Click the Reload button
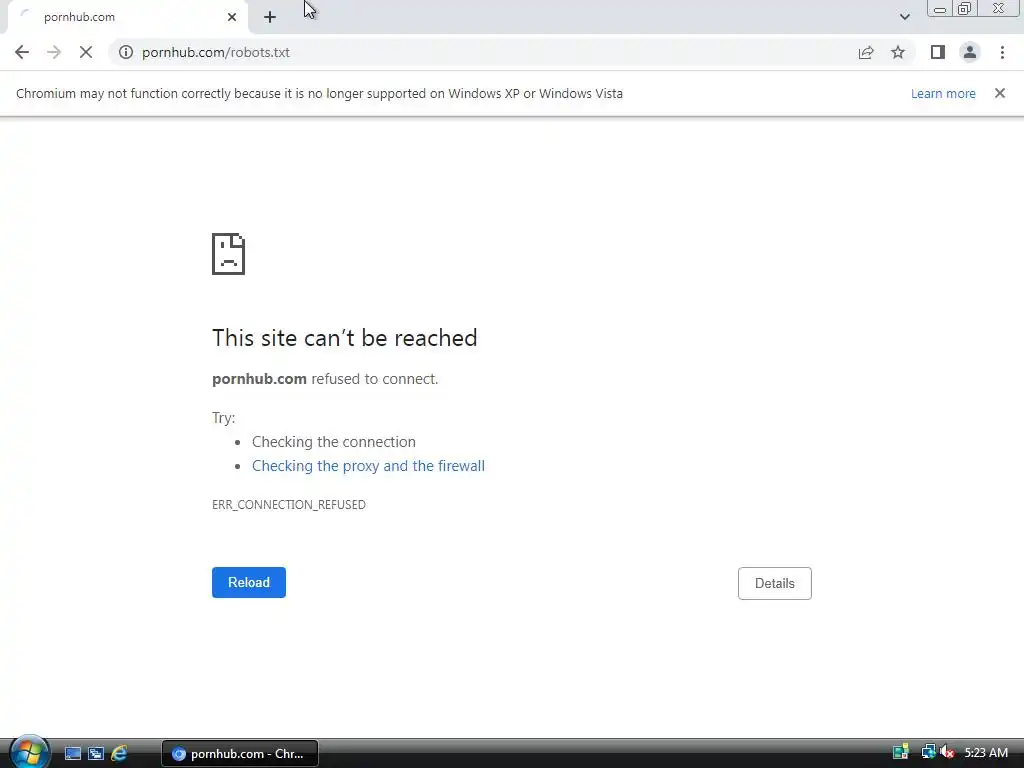The height and width of the screenshot is (768, 1024). 249,583
